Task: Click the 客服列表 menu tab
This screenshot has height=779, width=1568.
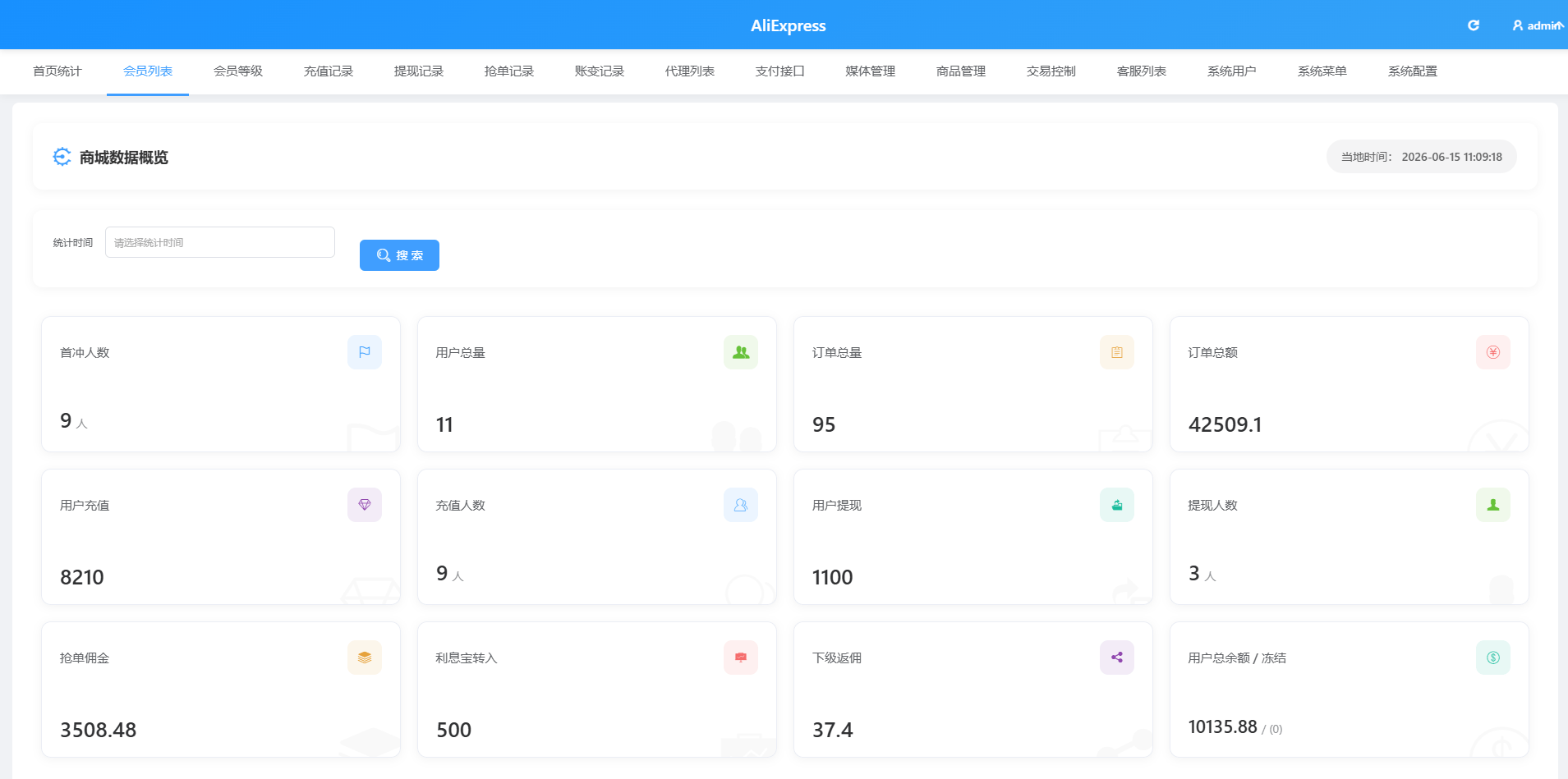Action: 1142,71
